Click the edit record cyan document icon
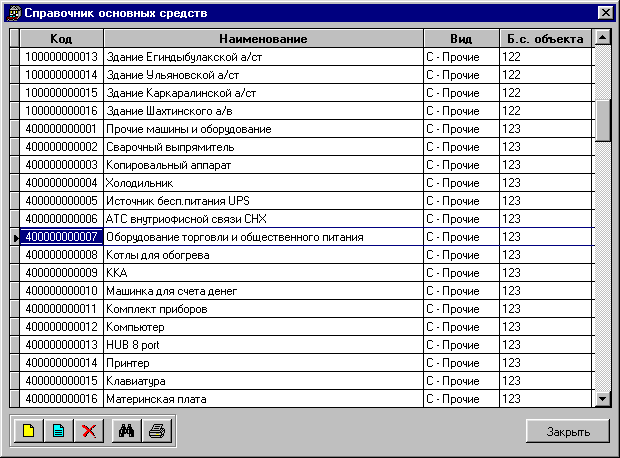The image size is (620, 458). click(59, 431)
